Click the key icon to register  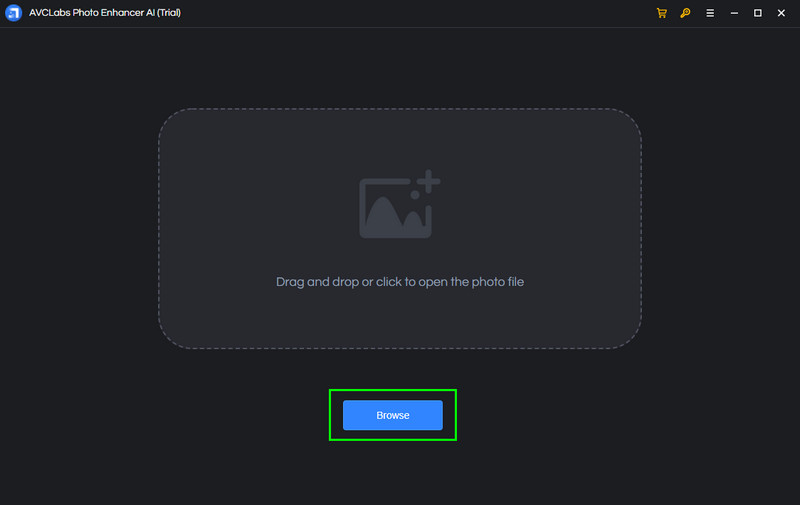point(685,13)
